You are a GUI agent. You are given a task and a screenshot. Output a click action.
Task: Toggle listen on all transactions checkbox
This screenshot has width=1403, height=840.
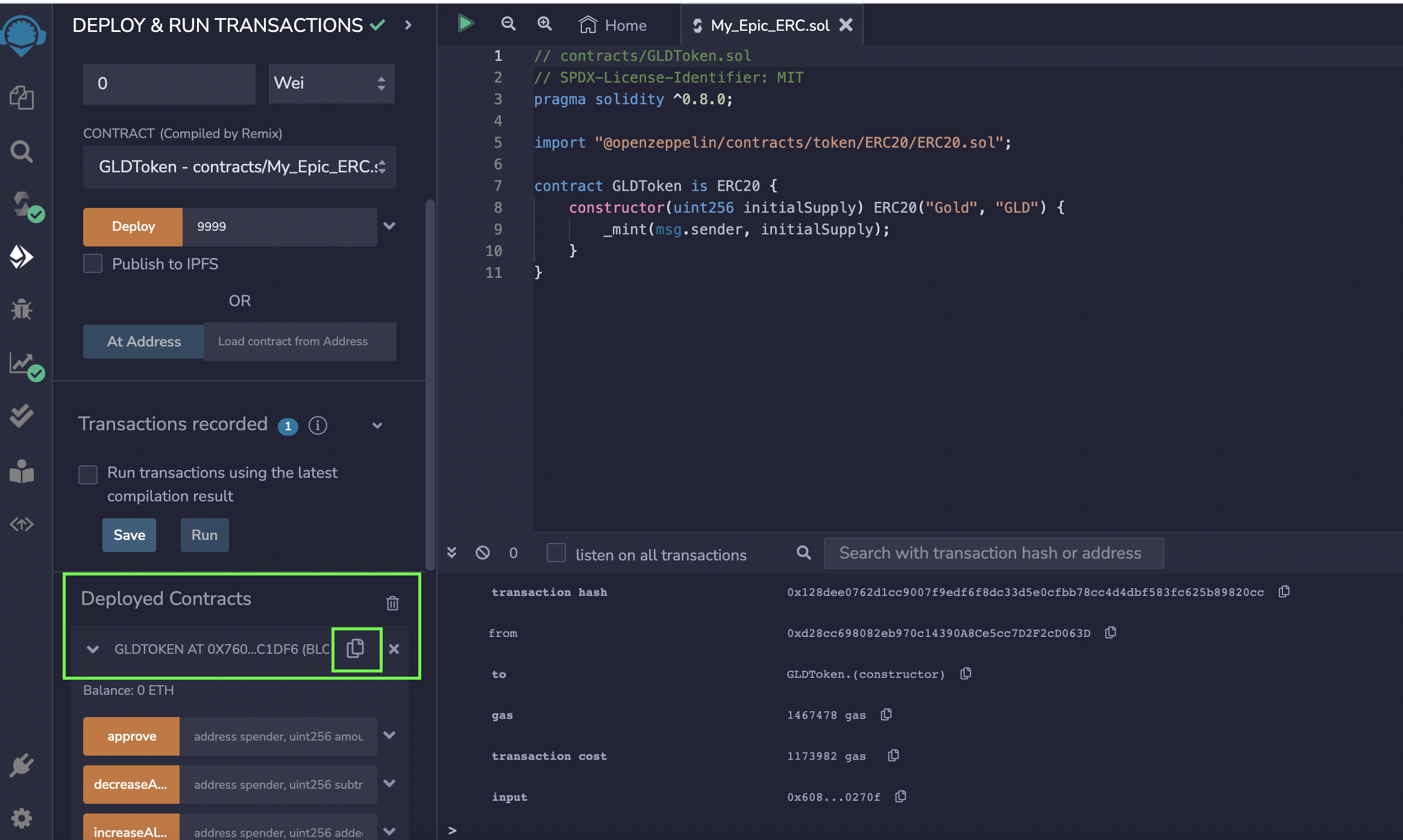(555, 552)
